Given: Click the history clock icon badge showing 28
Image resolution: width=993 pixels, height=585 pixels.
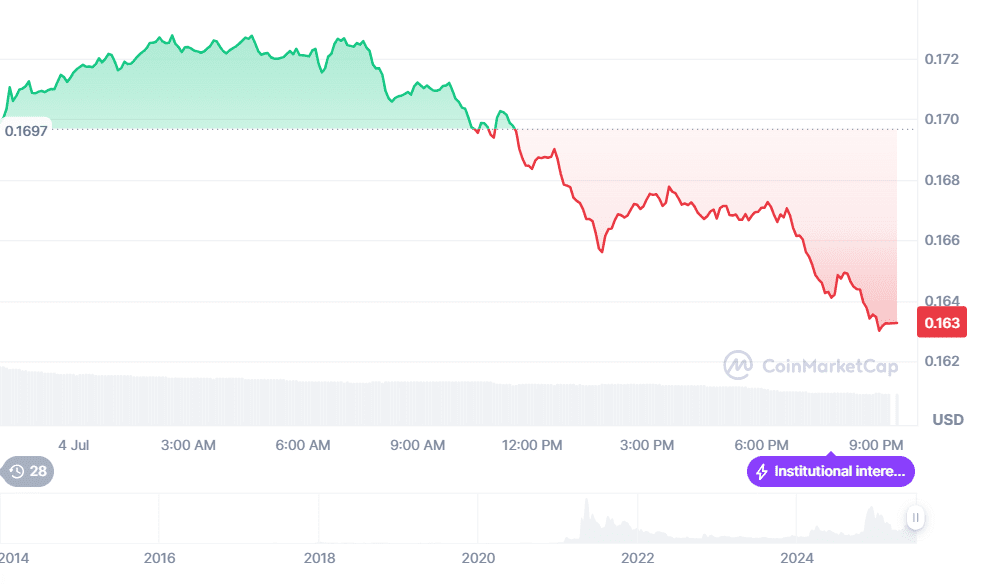Looking at the screenshot, I should click(27, 471).
